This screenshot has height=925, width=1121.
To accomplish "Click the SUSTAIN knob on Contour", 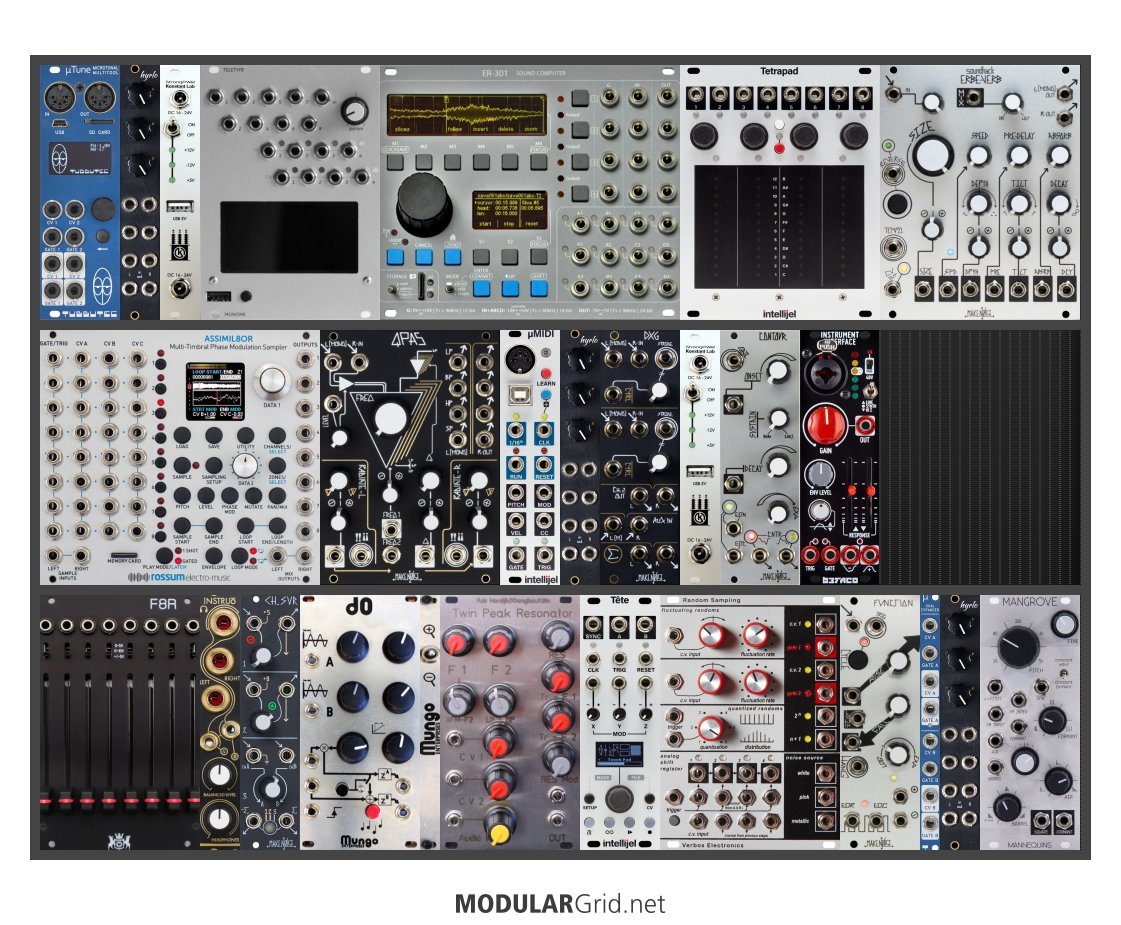I will click(x=777, y=419).
